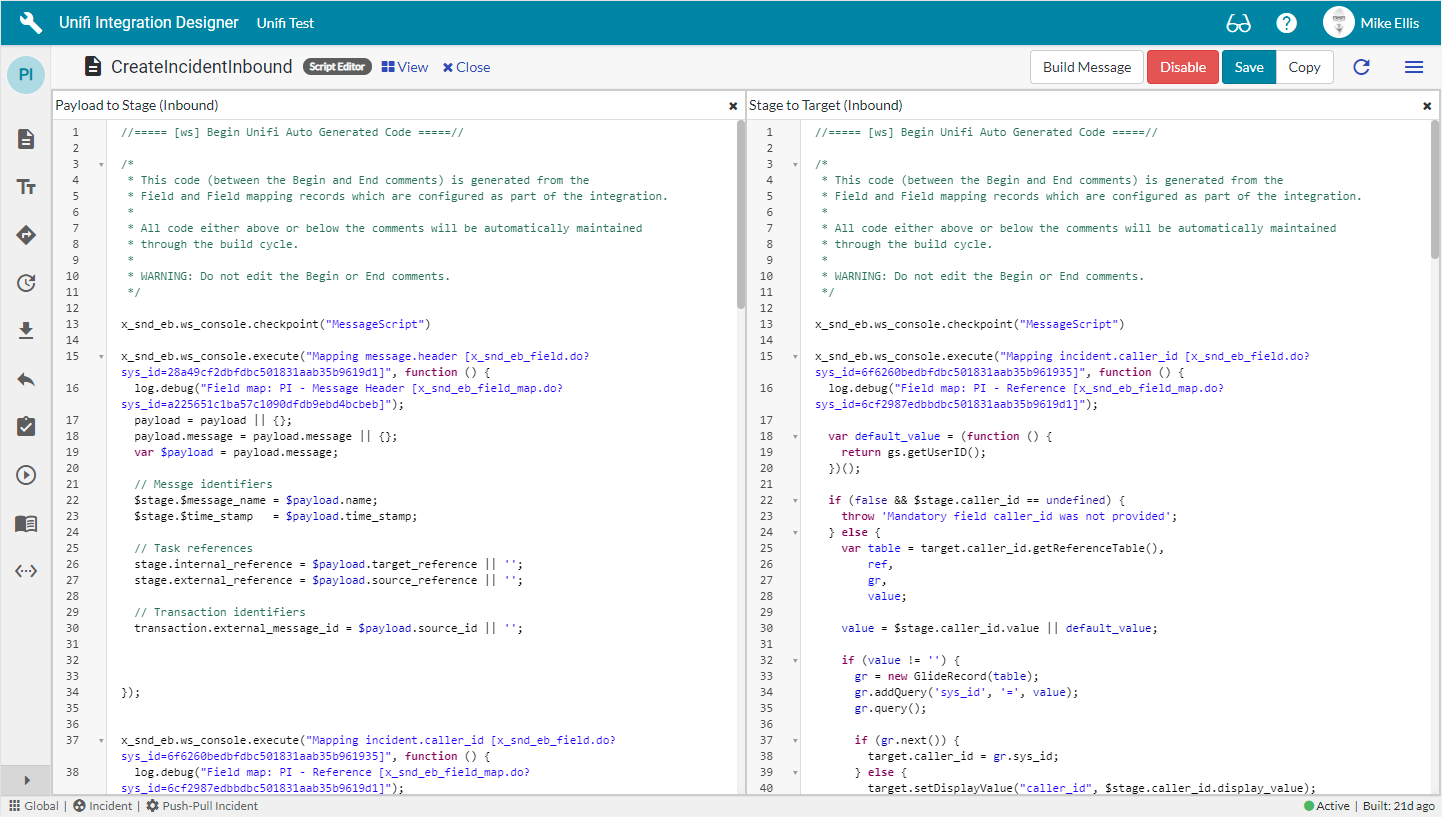Close the Payload to Stage (Inbound) panel
The image size is (1442, 817).
pos(732,105)
